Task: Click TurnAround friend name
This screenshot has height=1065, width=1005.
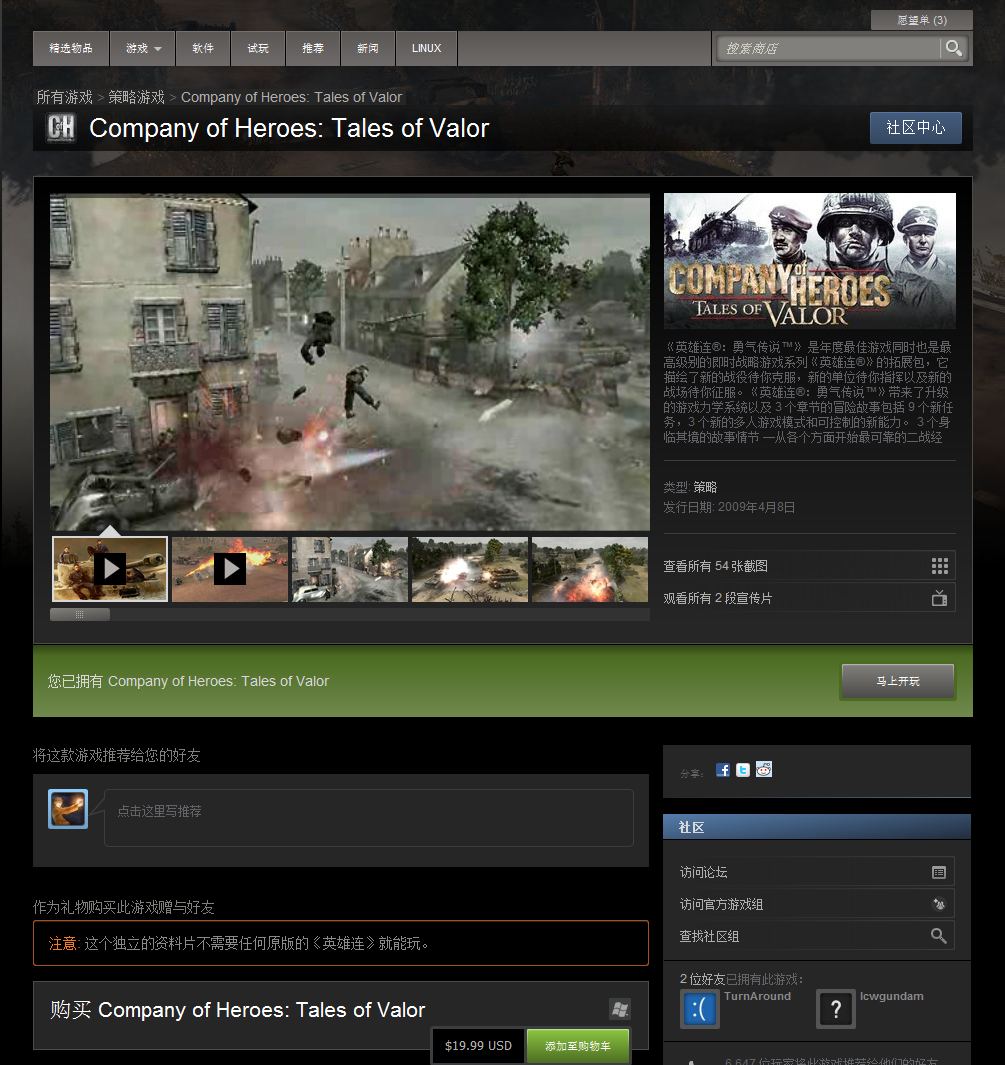Action: point(757,996)
